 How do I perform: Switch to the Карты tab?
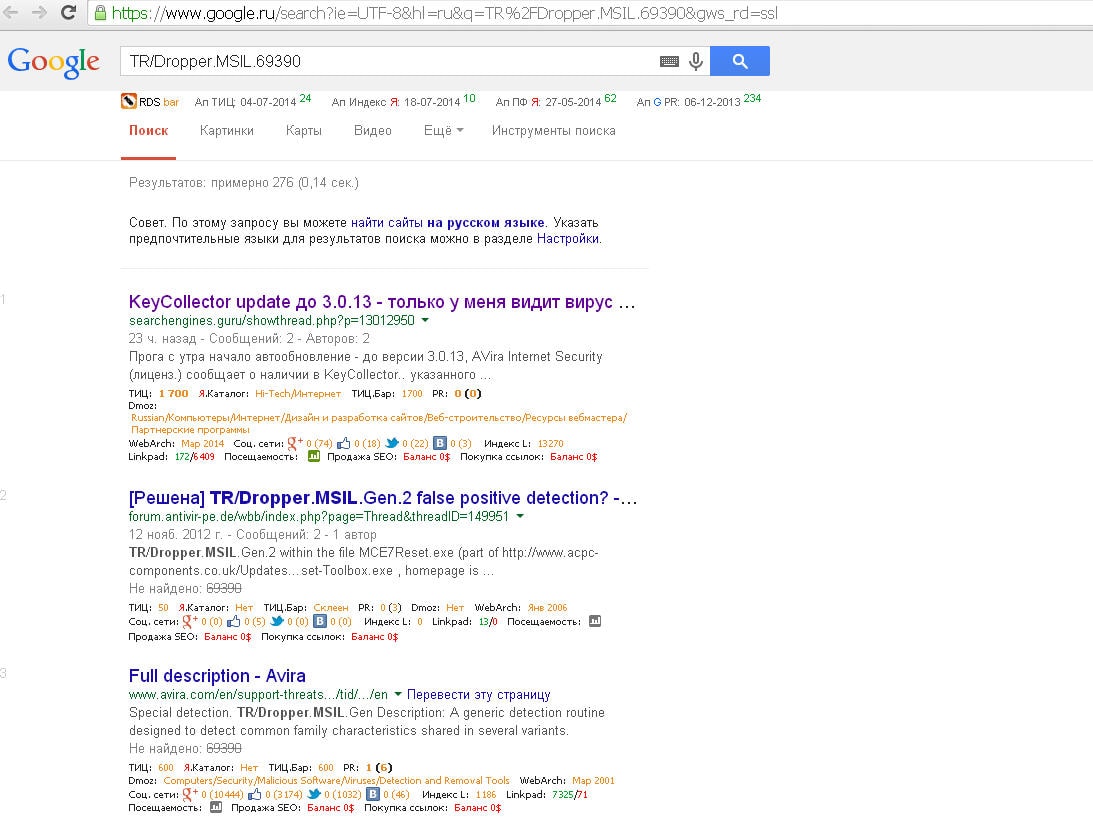[304, 130]
